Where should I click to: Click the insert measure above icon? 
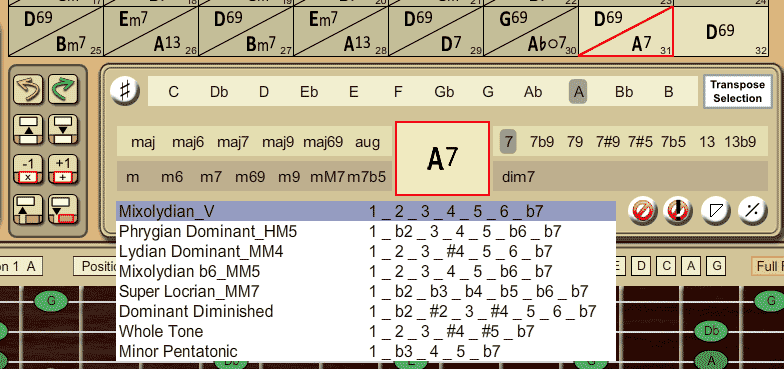tap(28, 130)
